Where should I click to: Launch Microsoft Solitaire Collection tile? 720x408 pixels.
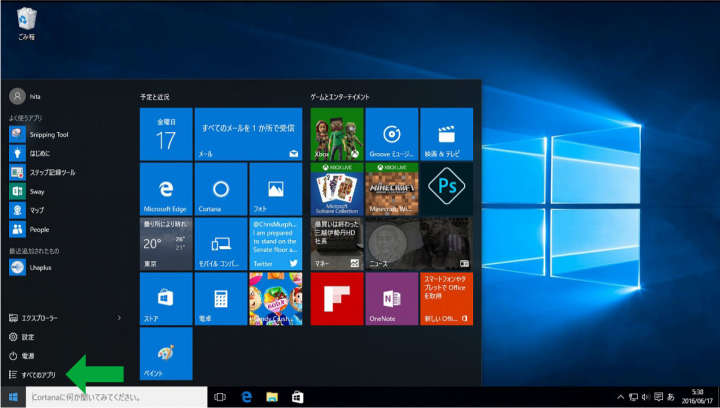[337, 189]
